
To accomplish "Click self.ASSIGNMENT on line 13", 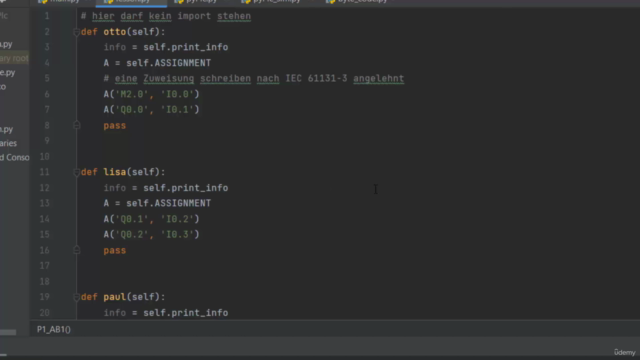I will (x=169, y=203).
